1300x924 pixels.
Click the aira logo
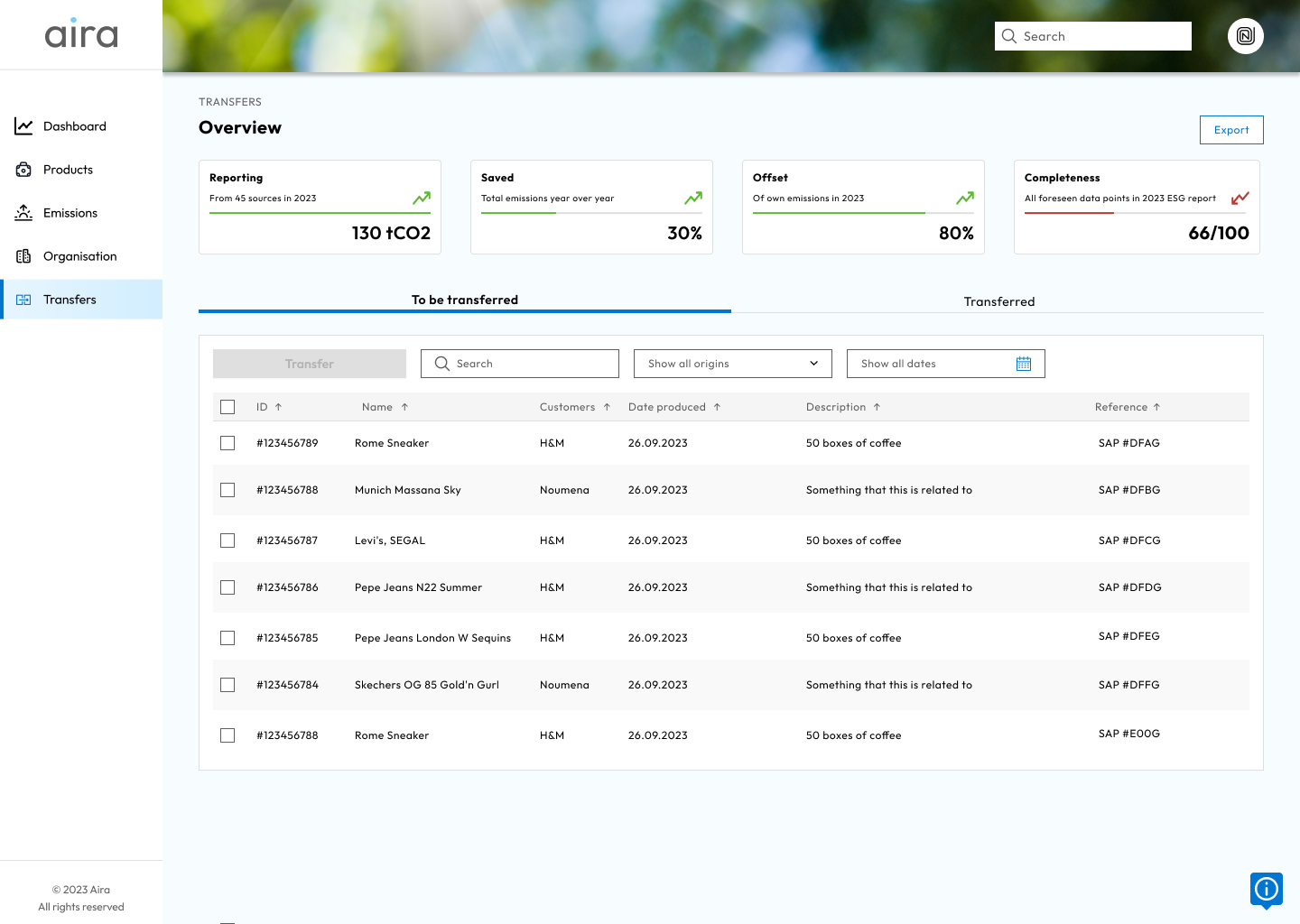pos(81,33)
